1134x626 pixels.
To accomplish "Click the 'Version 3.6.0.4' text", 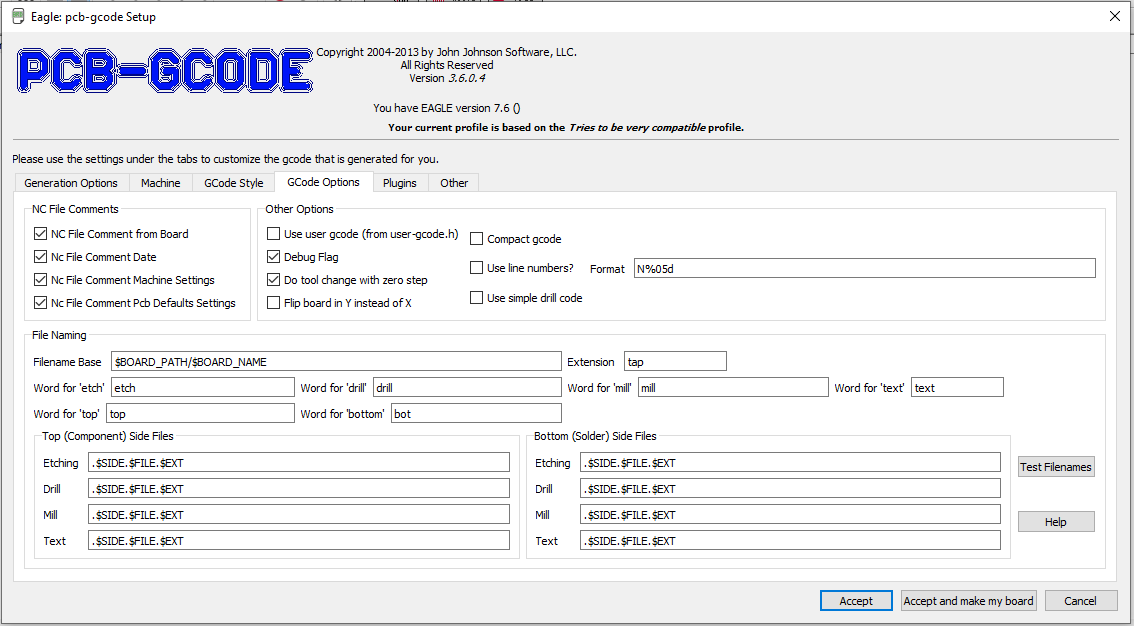I will click(447, 78).
